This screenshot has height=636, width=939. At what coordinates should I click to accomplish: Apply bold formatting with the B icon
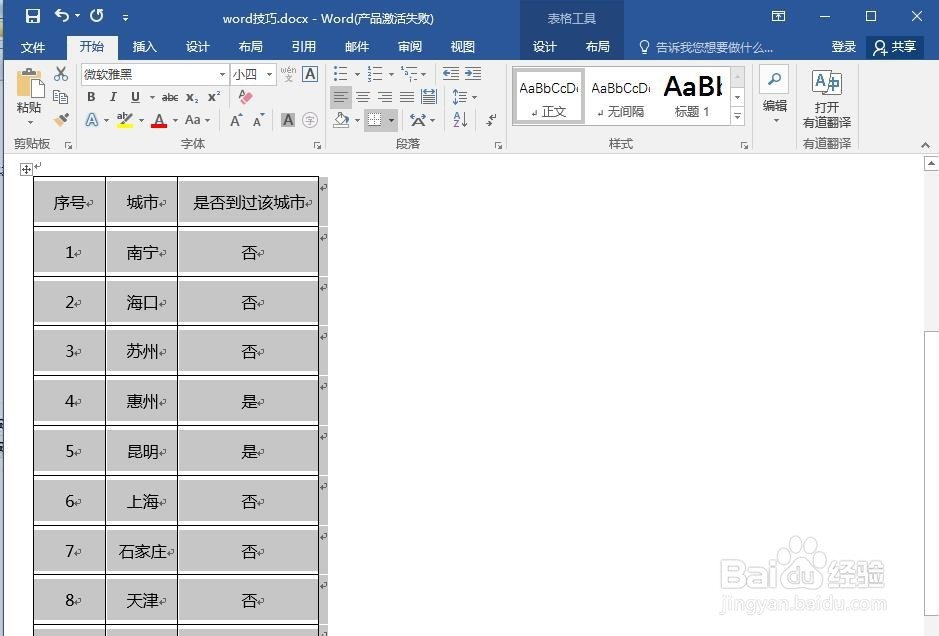[x=91, y=97]
